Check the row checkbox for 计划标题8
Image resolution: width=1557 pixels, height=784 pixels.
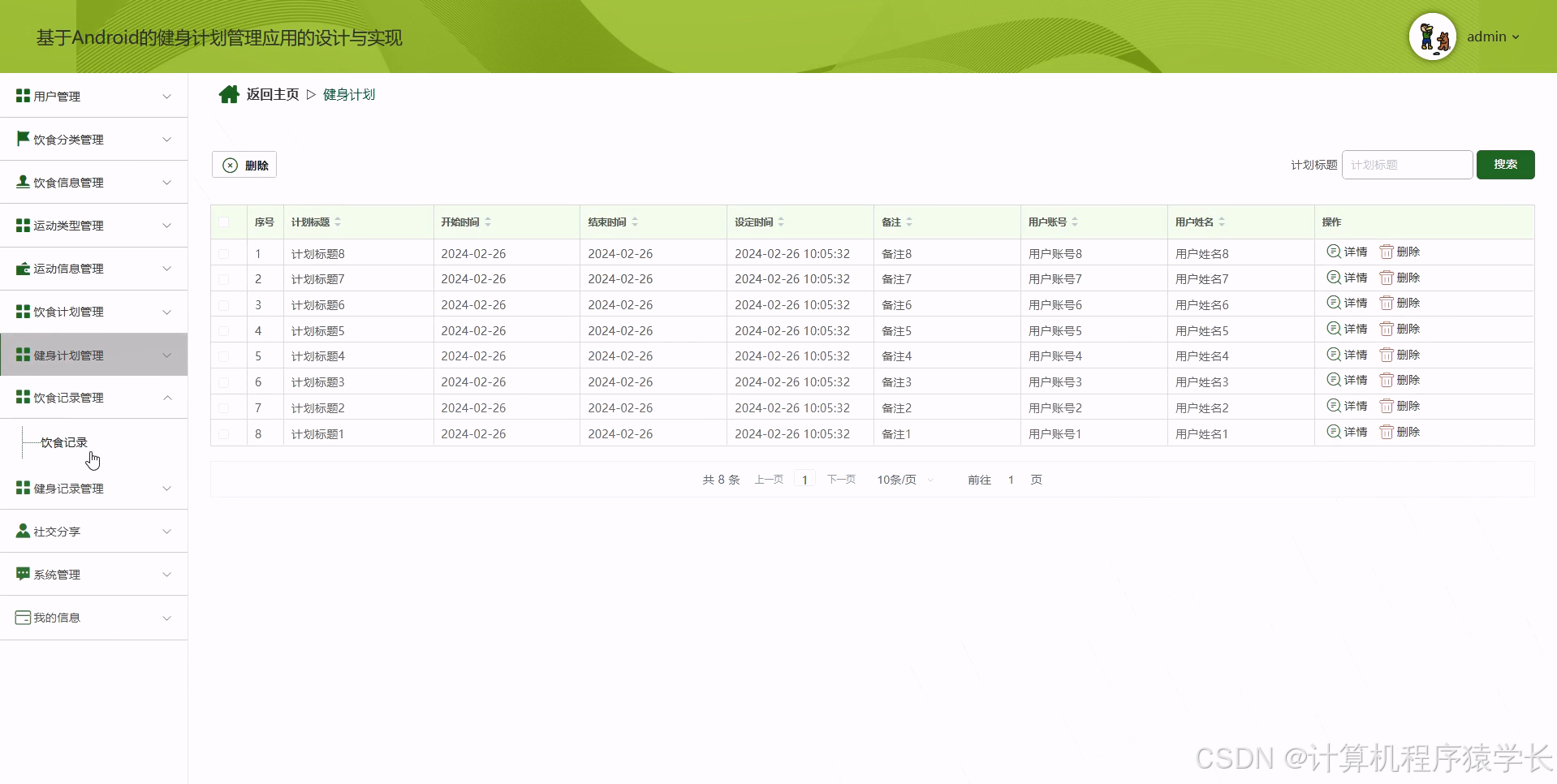pyautogui.click(x=224, y=254)
